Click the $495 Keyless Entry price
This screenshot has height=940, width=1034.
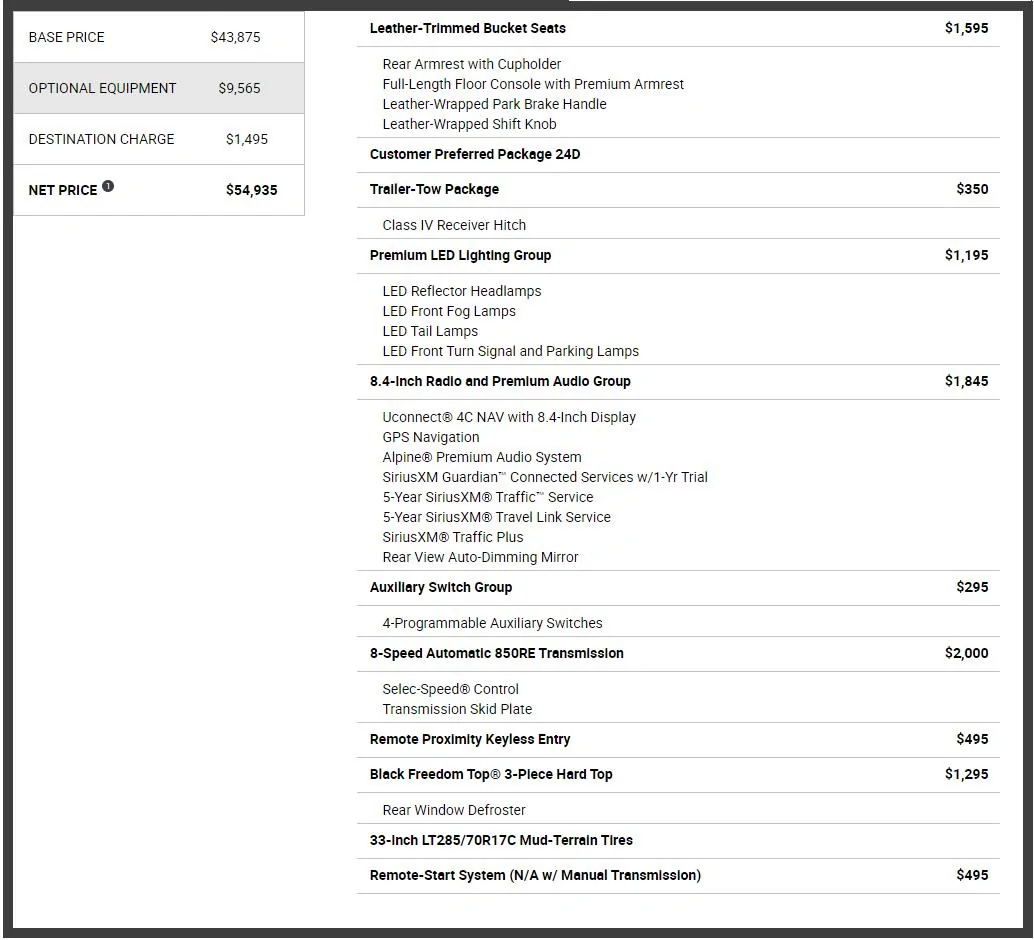(972, 739)
